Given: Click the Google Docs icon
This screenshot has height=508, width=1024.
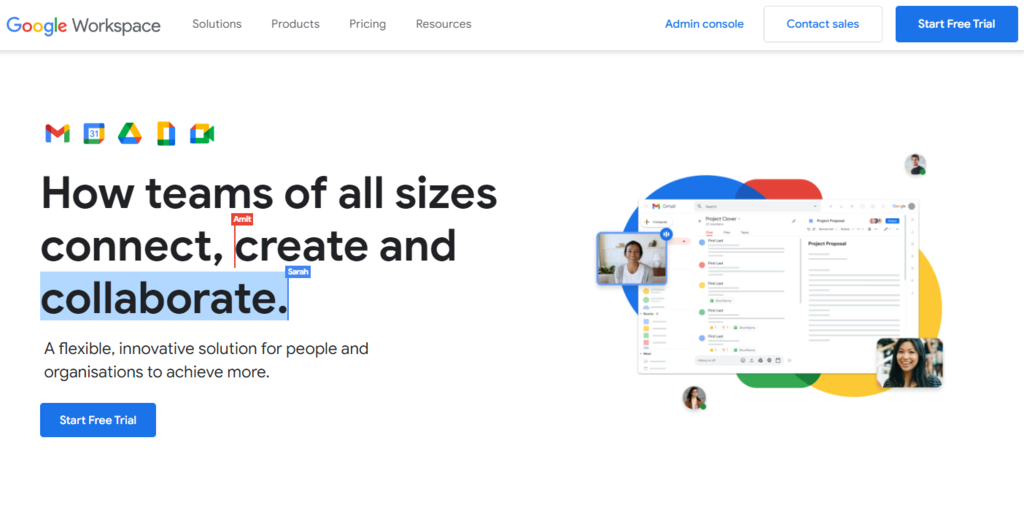Looking at the screenshot, I should tap(166, 134).
